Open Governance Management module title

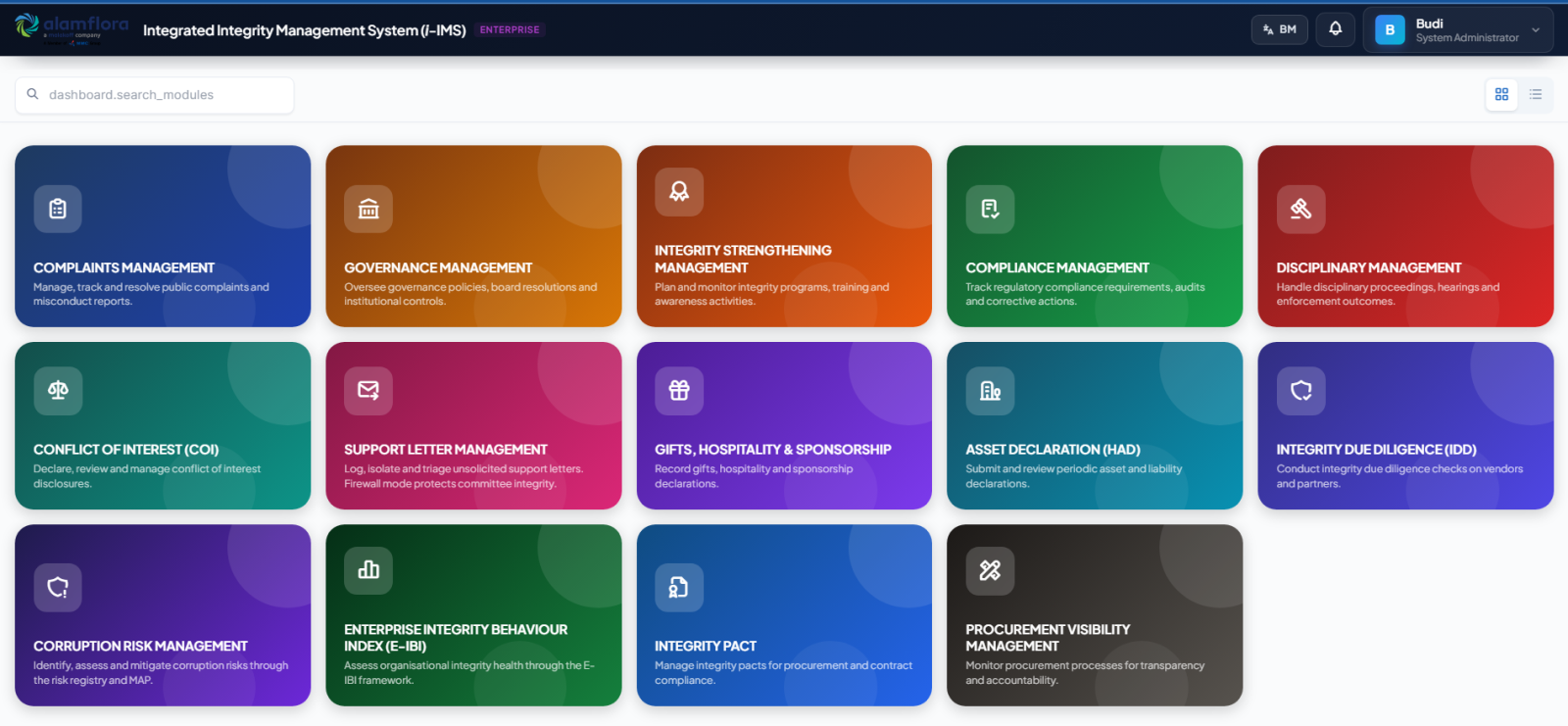(438, 267)
